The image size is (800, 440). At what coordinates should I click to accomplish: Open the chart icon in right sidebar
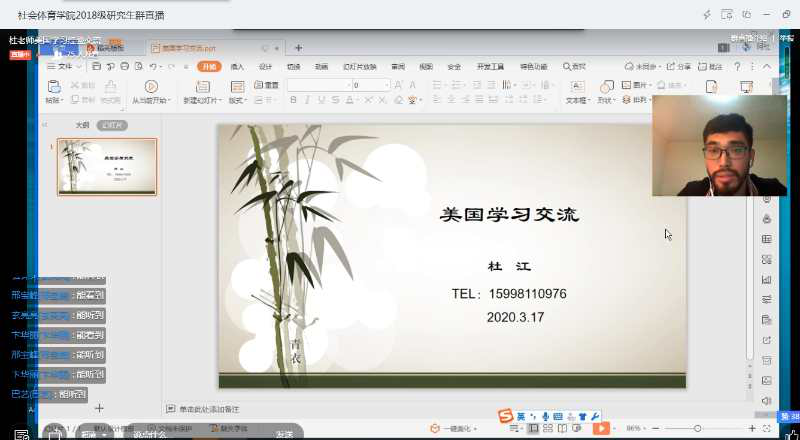click(766, 279)
